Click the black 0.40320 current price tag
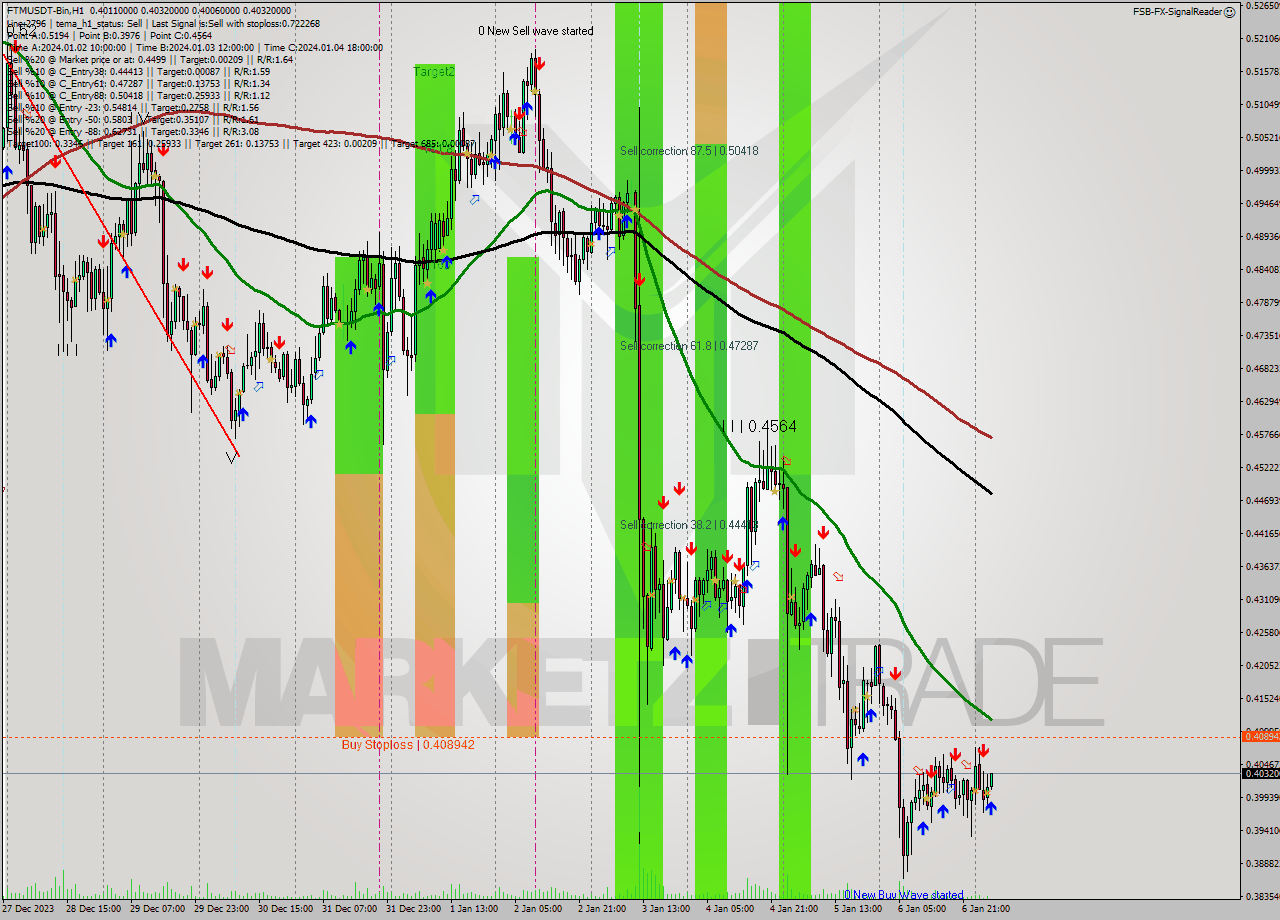Screen dimensions: 1280x920 [1260, 773]
